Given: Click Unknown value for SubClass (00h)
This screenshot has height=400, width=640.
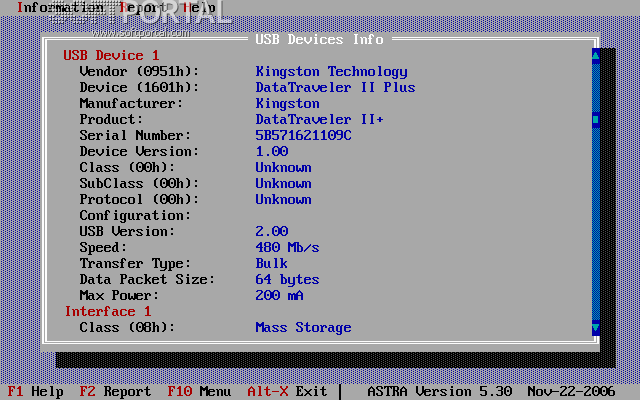Looking at the screenshot, I should click(283, 184).
